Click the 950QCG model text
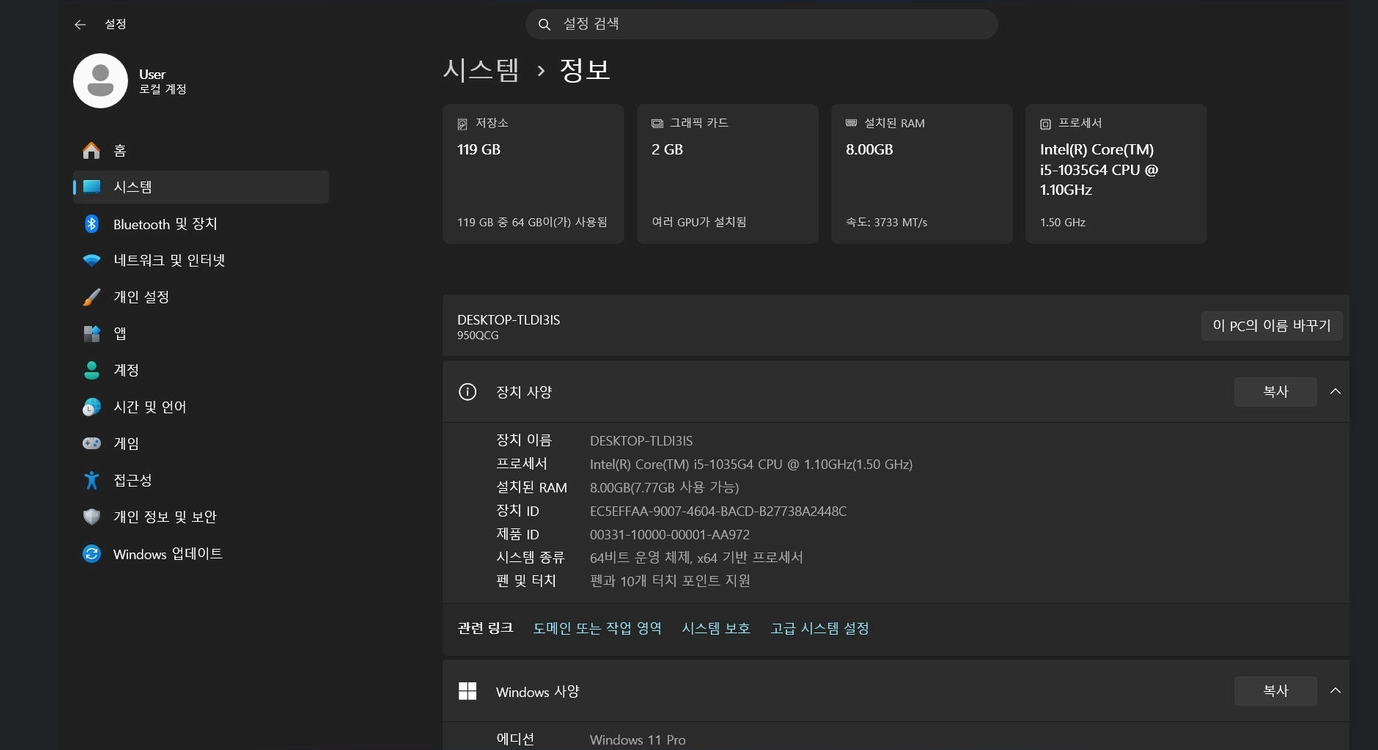This screenshot has width=1378, height=750. click(478, 336)
